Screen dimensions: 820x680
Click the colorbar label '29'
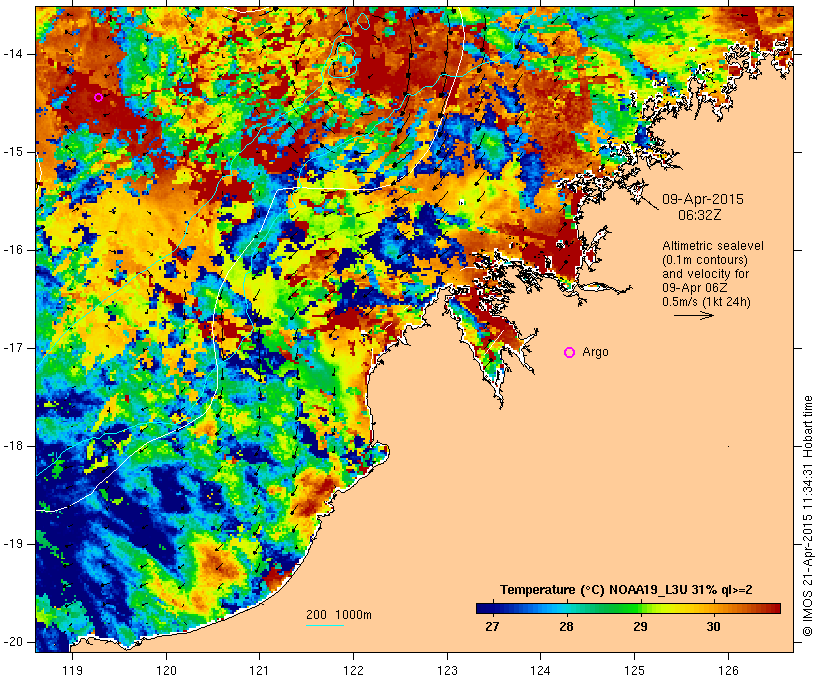click(x=640, y=627)
